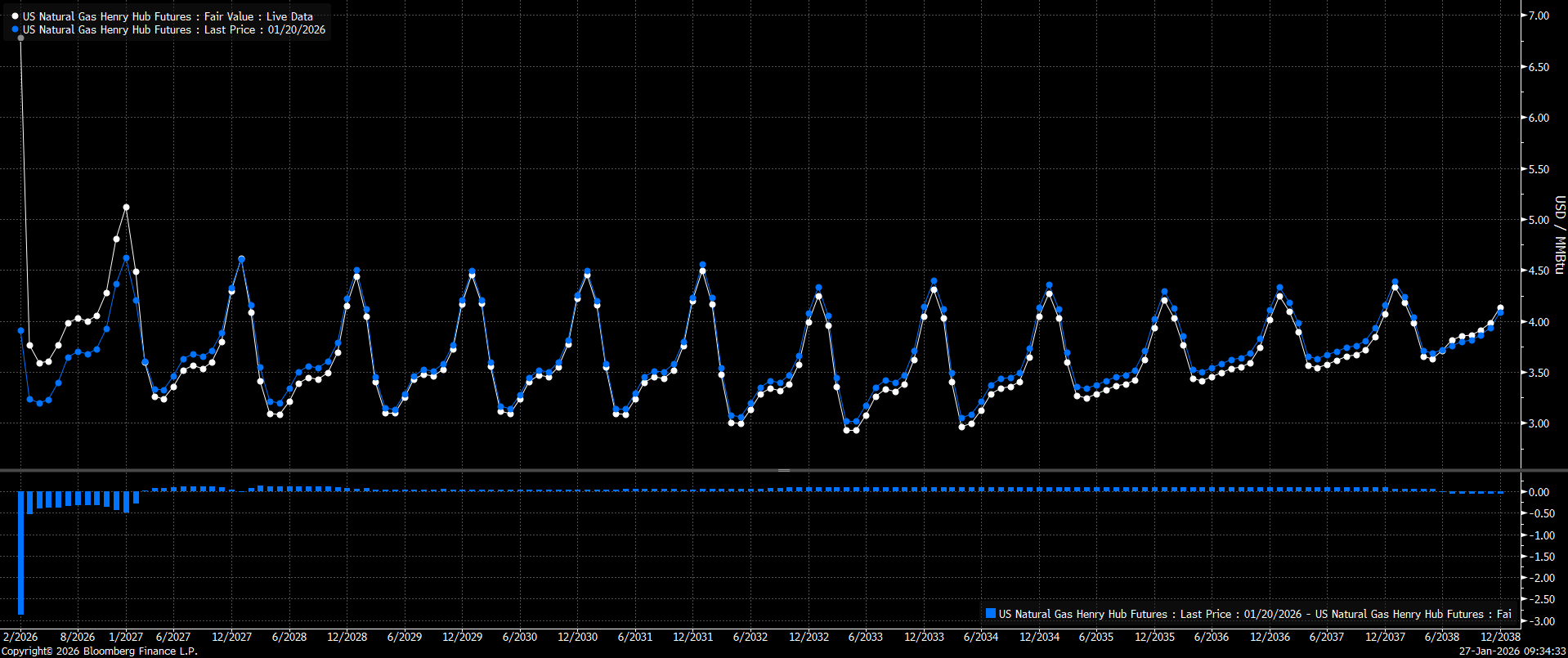Click the first blue Last Price point at 2/2026
Image resolution: width=1568 pixels, height=658 pixels.
click(20, 330)
